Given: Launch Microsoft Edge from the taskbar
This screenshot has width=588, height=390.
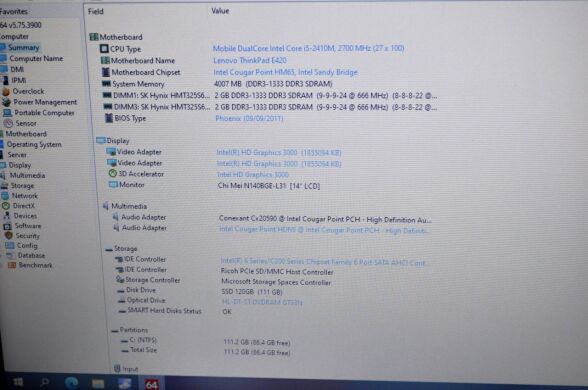Looking at the screenshot, I should click(x=71, y=382).
